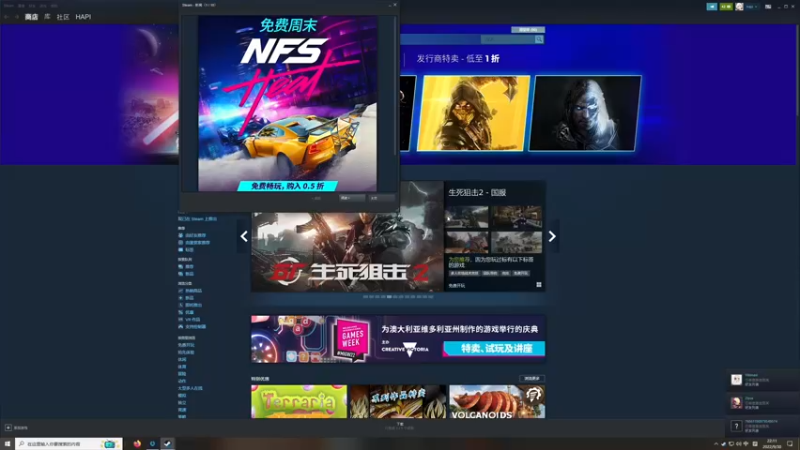Open the 社区 community tab

pos(63,17)
